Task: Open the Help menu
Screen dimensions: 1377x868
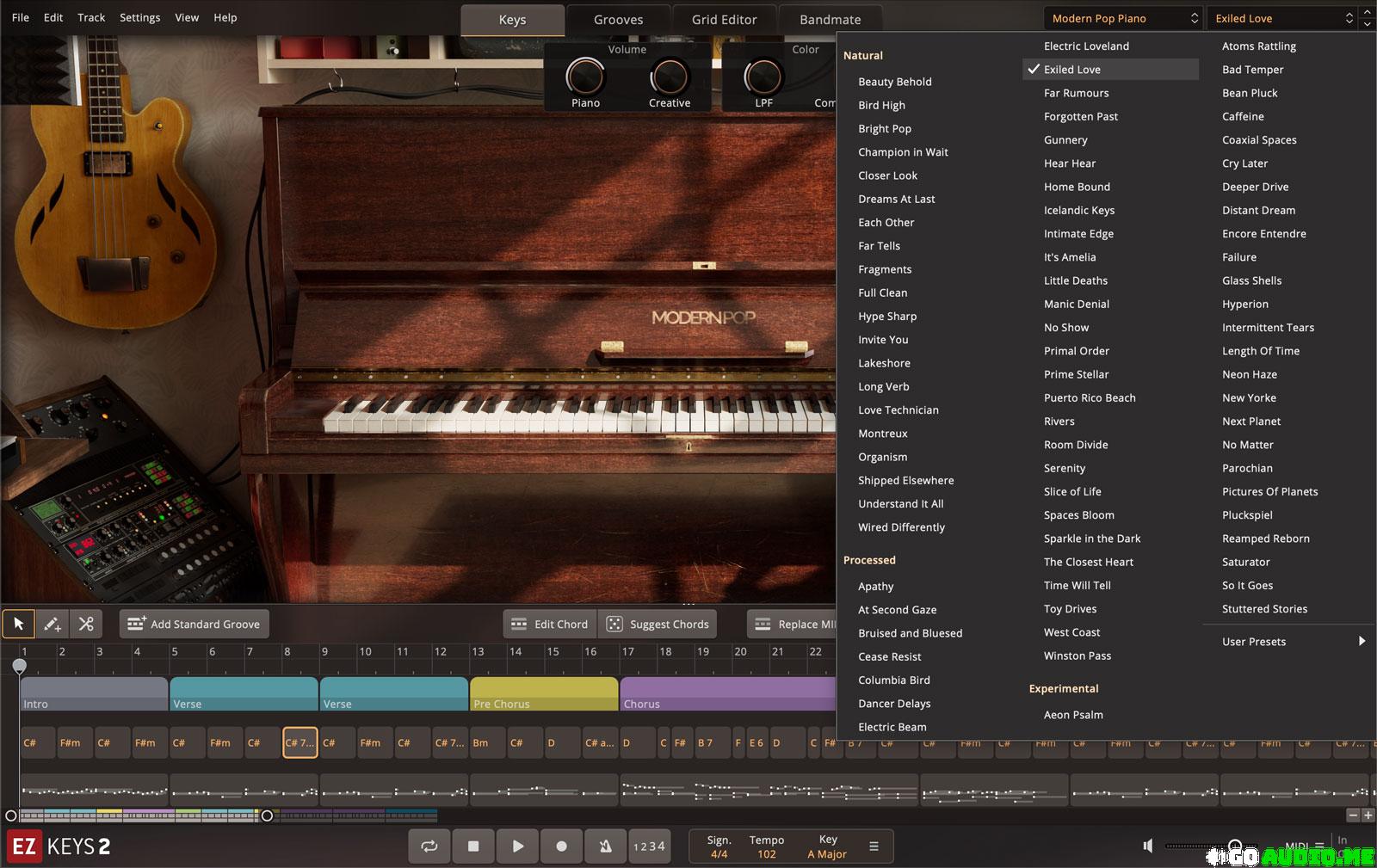Action: [x=225, y=17]
